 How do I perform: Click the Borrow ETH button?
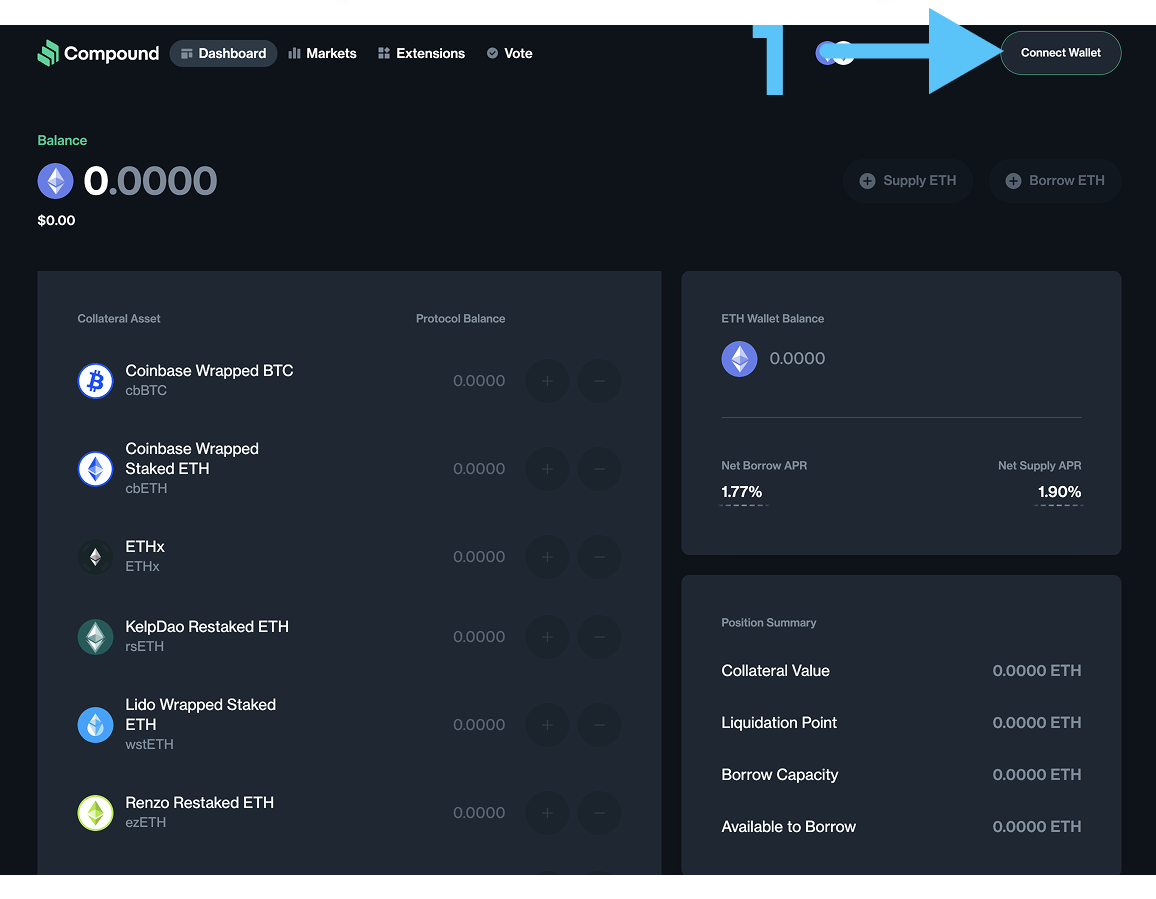(x=1054, y=181)
